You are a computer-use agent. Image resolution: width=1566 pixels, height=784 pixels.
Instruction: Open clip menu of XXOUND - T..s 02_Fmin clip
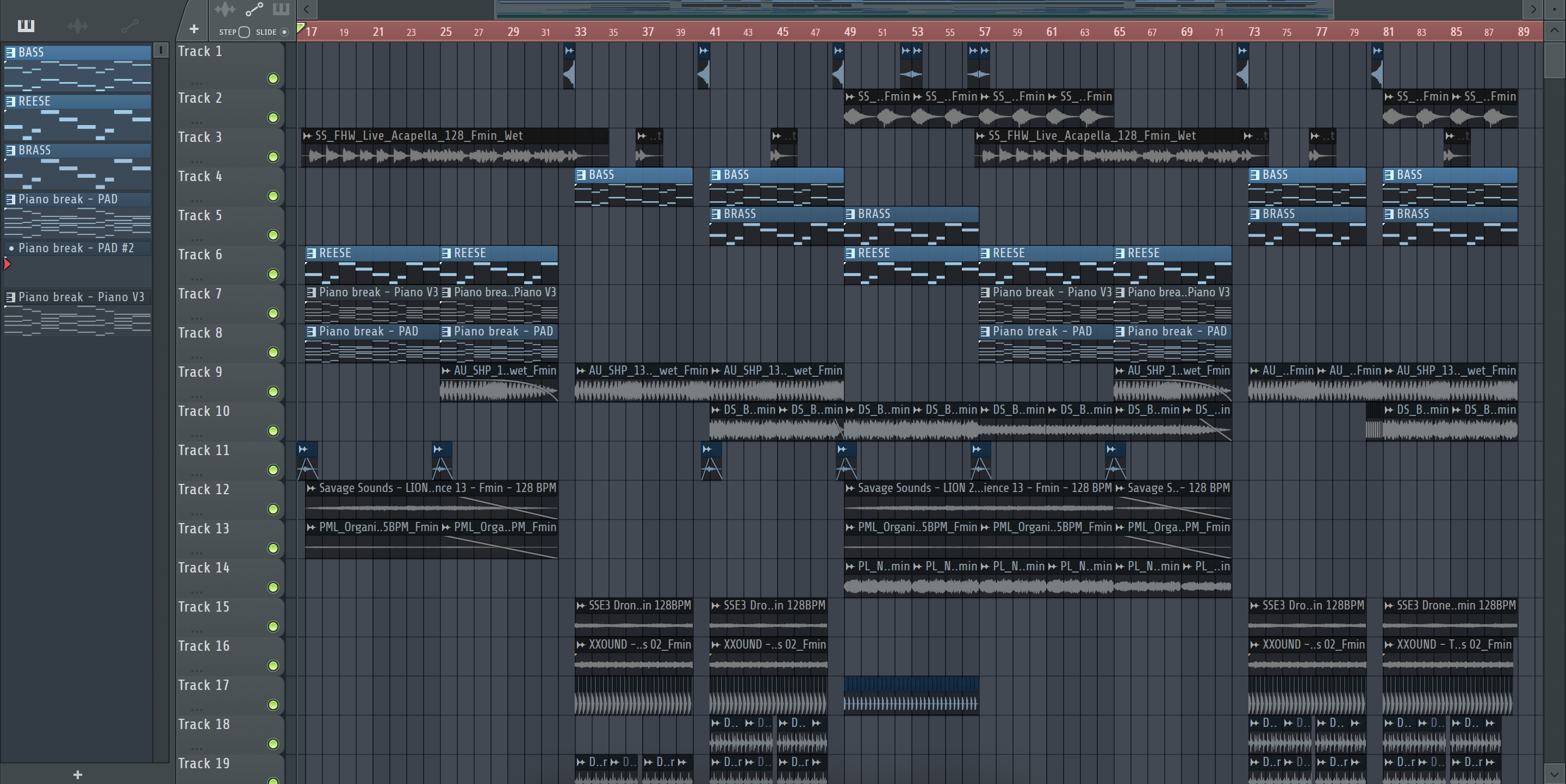coord(1389,644)
